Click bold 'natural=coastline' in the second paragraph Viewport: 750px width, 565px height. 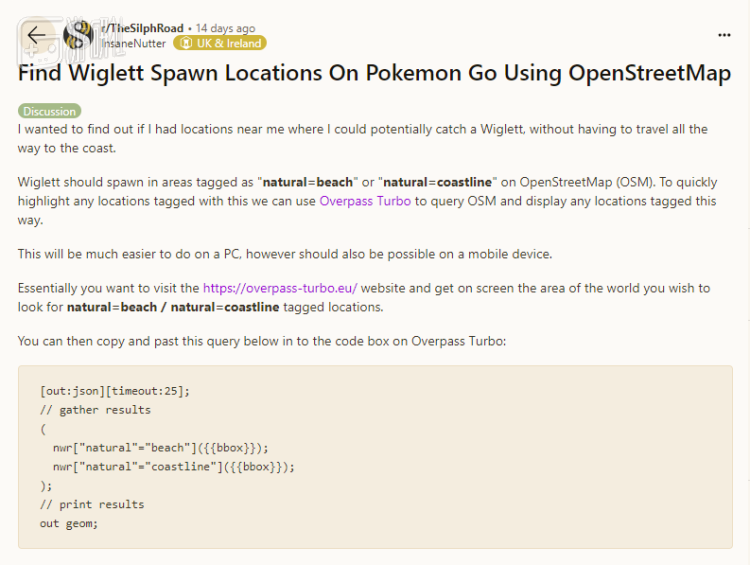click(x=437, y=182)
